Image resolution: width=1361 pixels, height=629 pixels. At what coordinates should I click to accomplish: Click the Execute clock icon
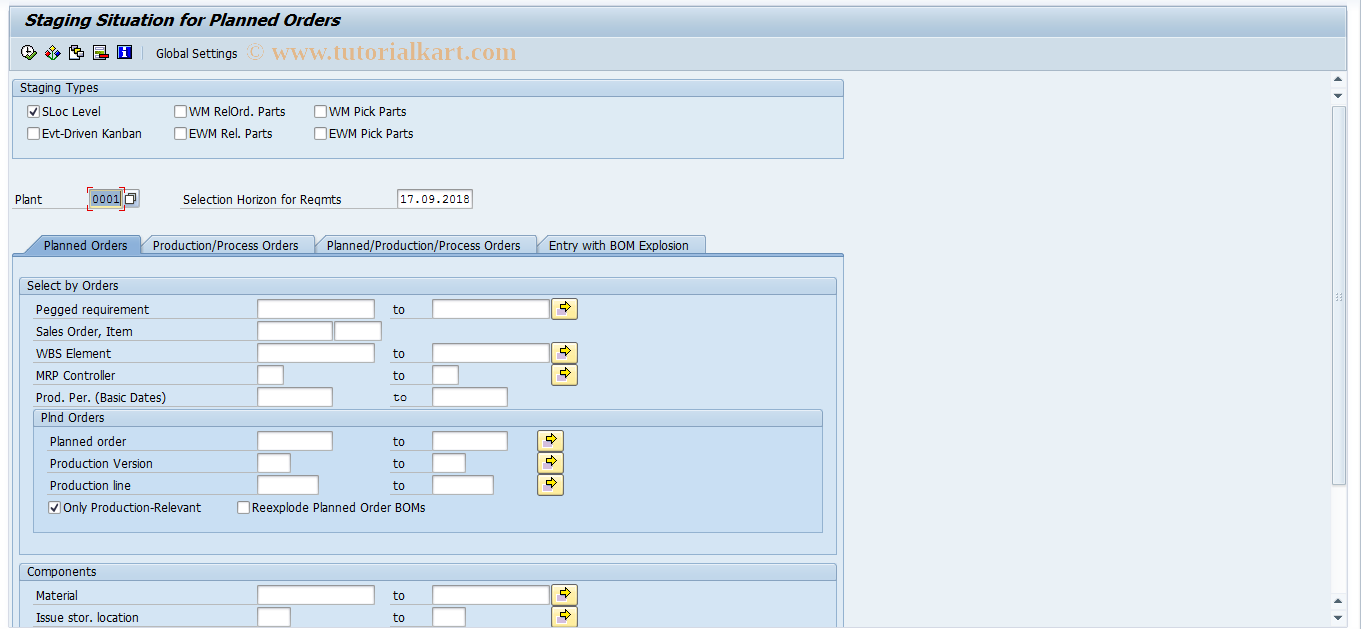[28, 52]
